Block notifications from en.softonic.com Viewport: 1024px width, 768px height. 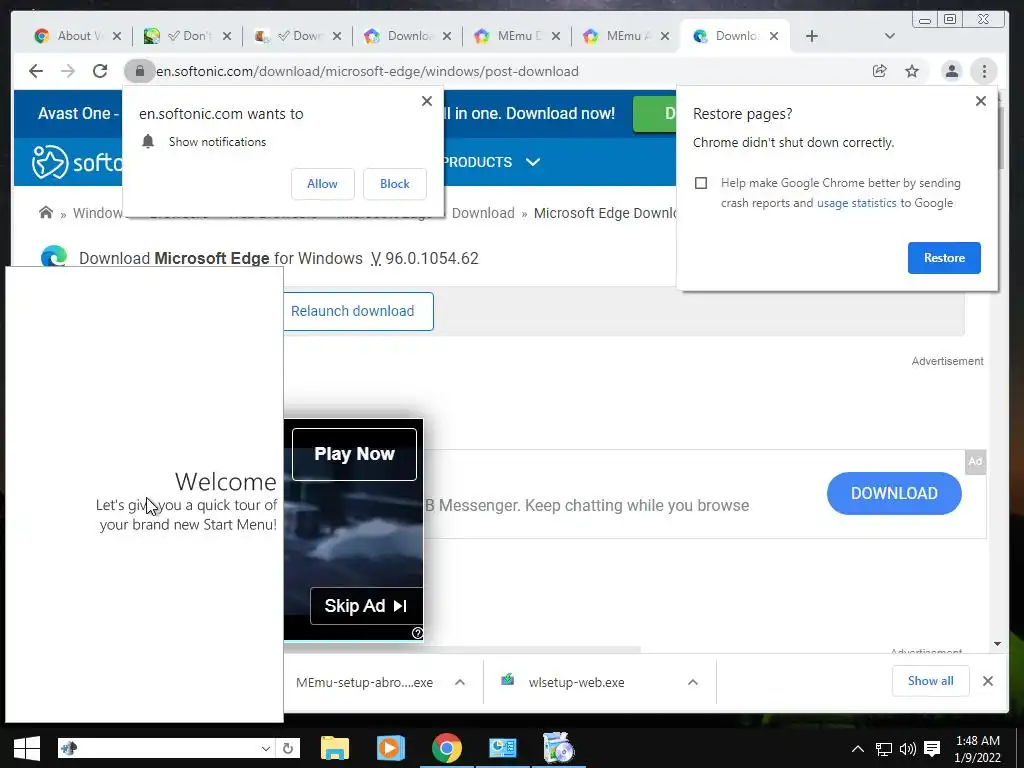394,184
